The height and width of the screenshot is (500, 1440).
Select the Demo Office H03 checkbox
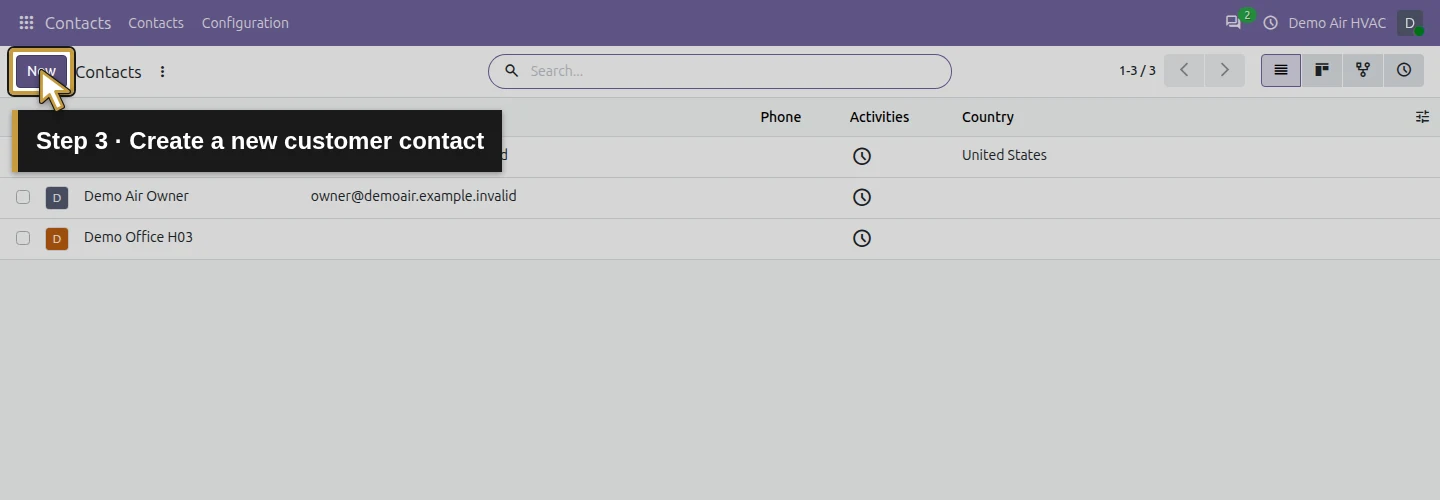23,238
